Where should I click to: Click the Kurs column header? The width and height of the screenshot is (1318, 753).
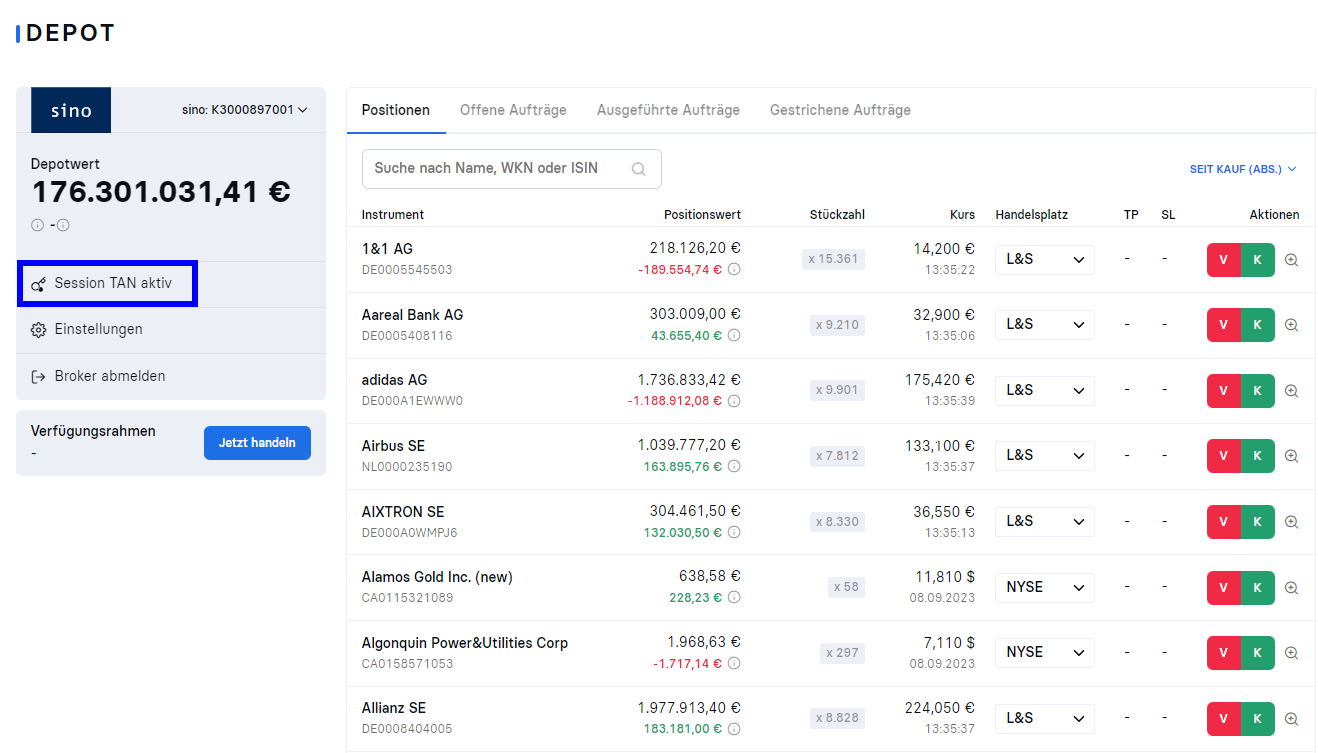point(962,215)
